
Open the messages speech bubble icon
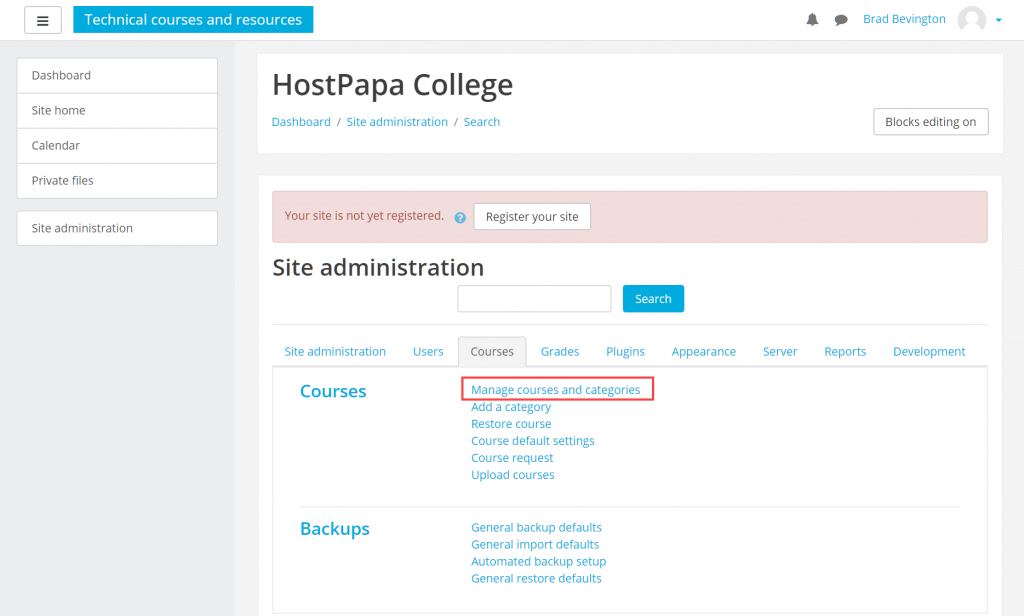point(841,20)
